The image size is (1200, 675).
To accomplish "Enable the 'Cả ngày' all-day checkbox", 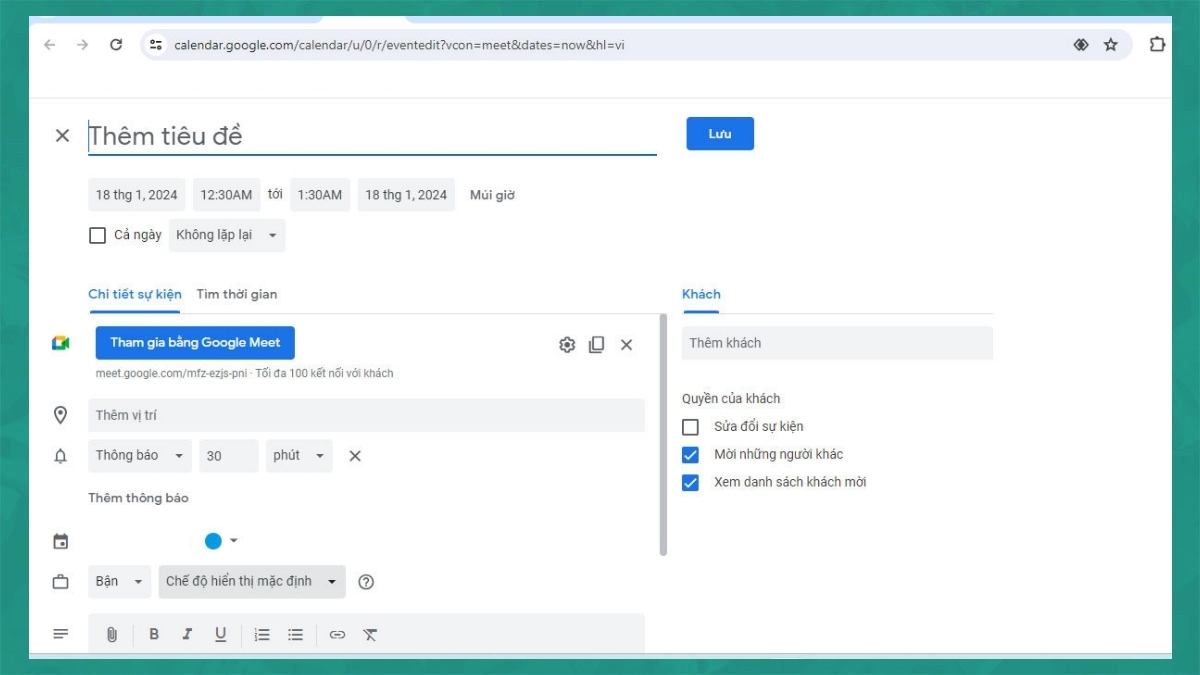I will (97, 235).
